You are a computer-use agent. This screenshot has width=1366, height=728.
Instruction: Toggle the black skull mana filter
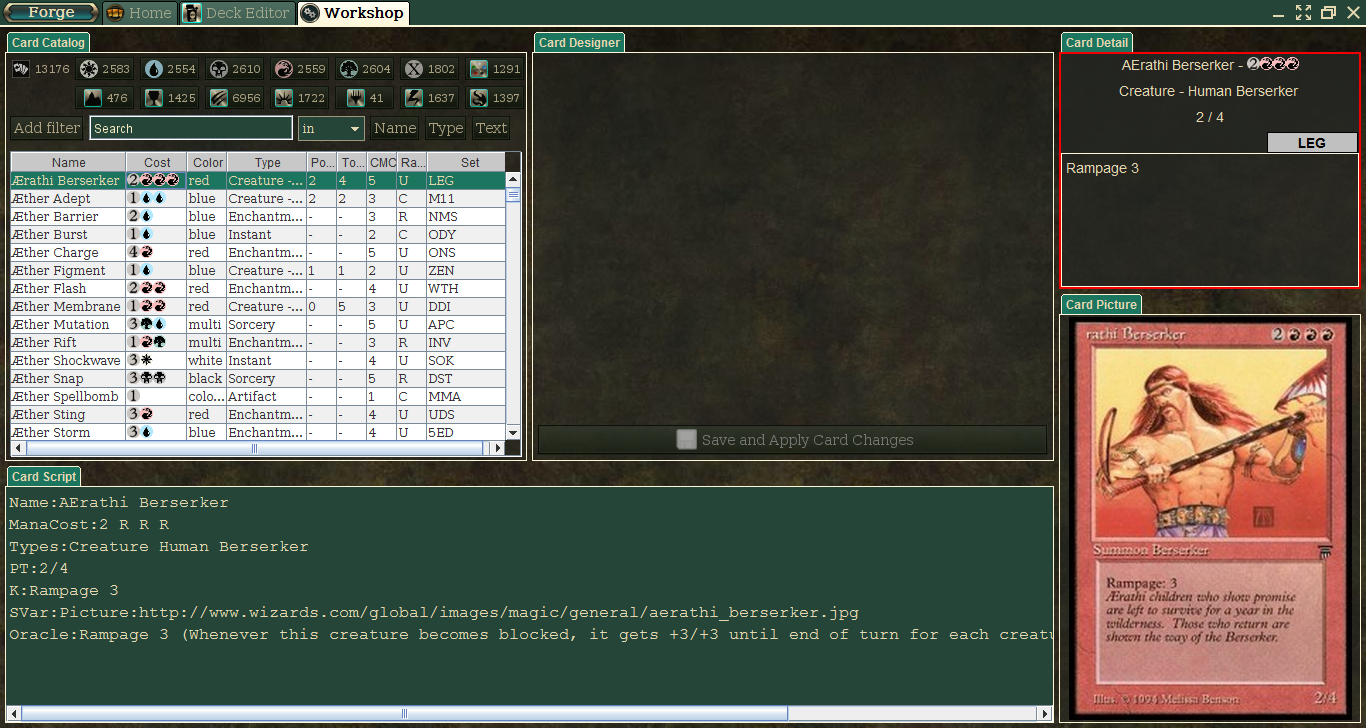pos(234,69)
